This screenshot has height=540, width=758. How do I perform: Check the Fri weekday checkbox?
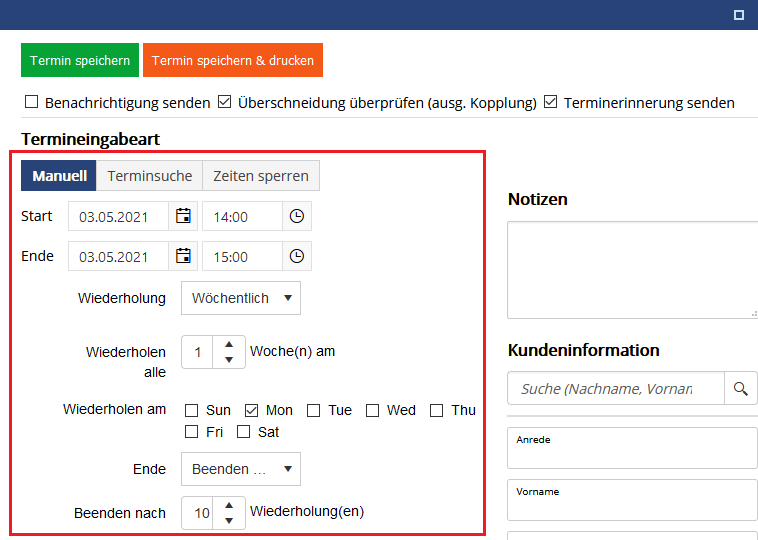coord(191,432)
